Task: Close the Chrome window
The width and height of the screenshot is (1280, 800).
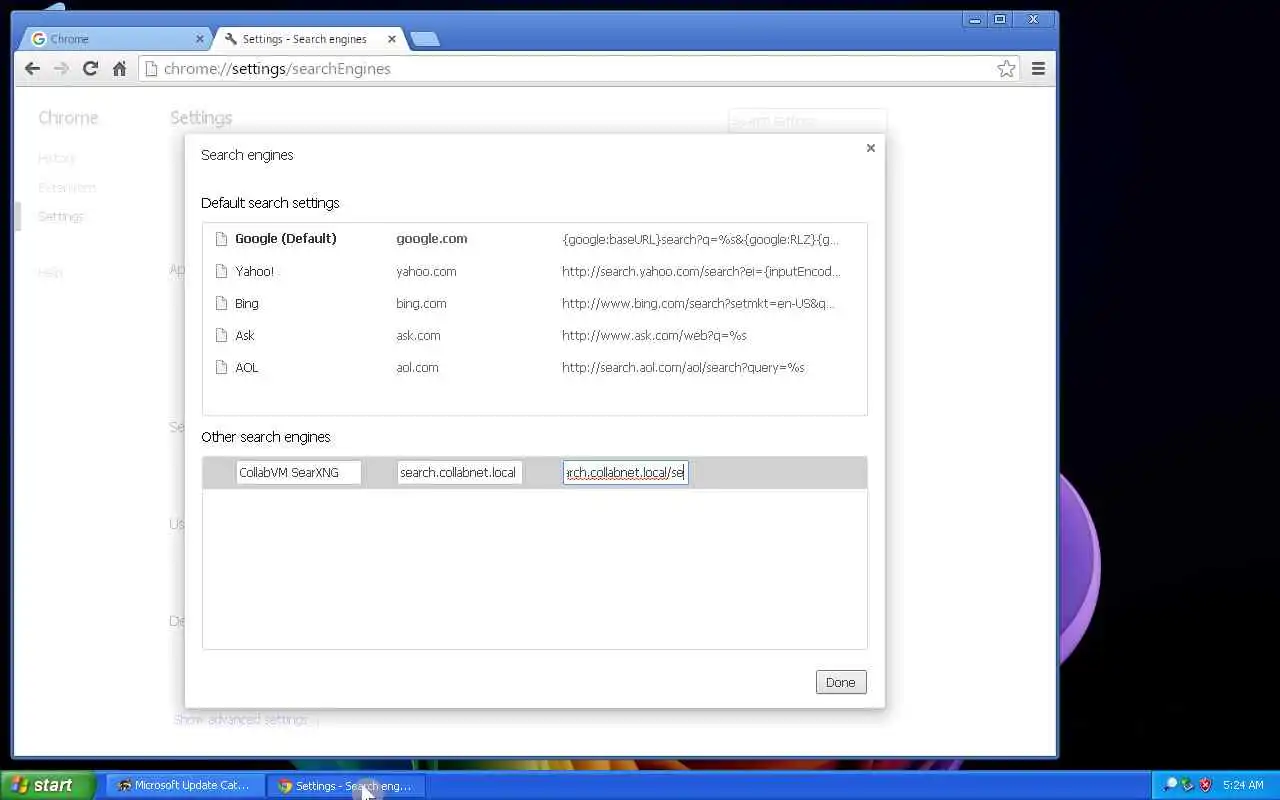Action: [1033, 19]
